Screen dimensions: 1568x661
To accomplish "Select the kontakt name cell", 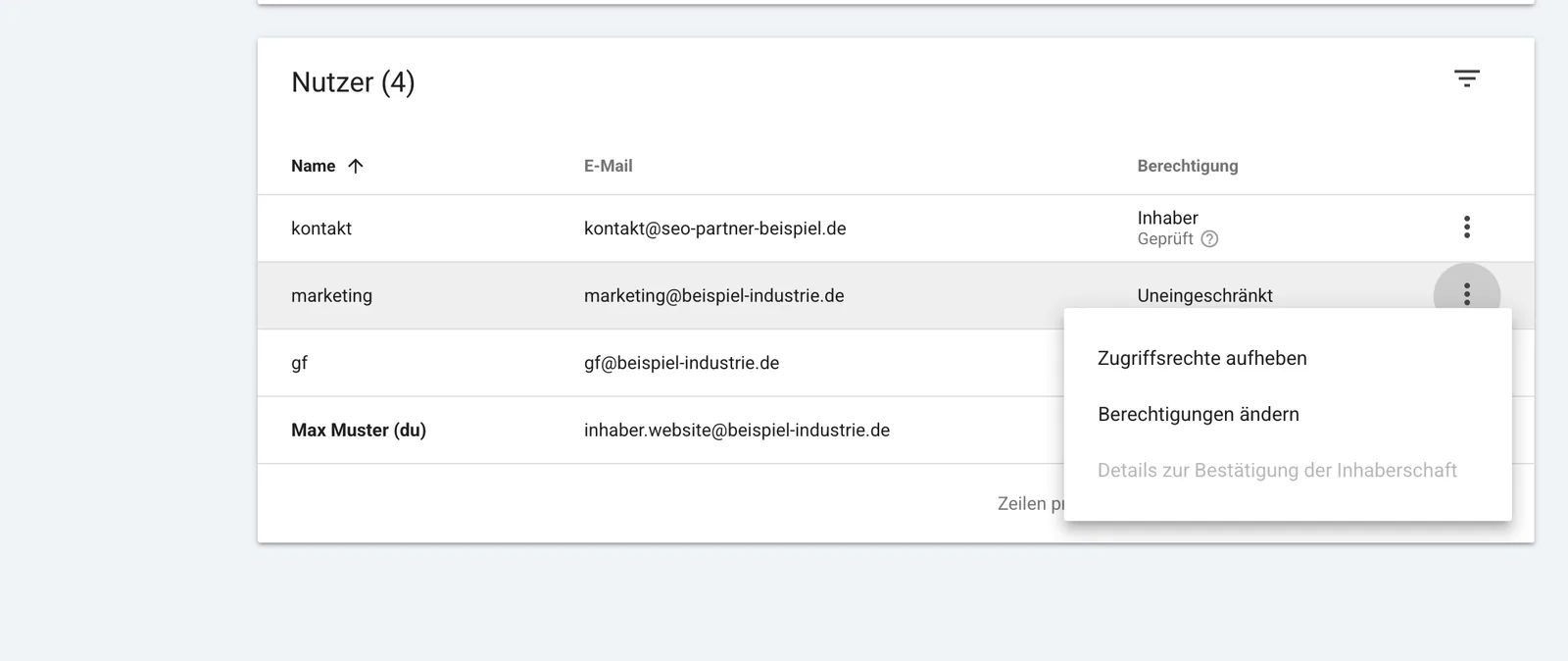I will [x=321, y=229].
